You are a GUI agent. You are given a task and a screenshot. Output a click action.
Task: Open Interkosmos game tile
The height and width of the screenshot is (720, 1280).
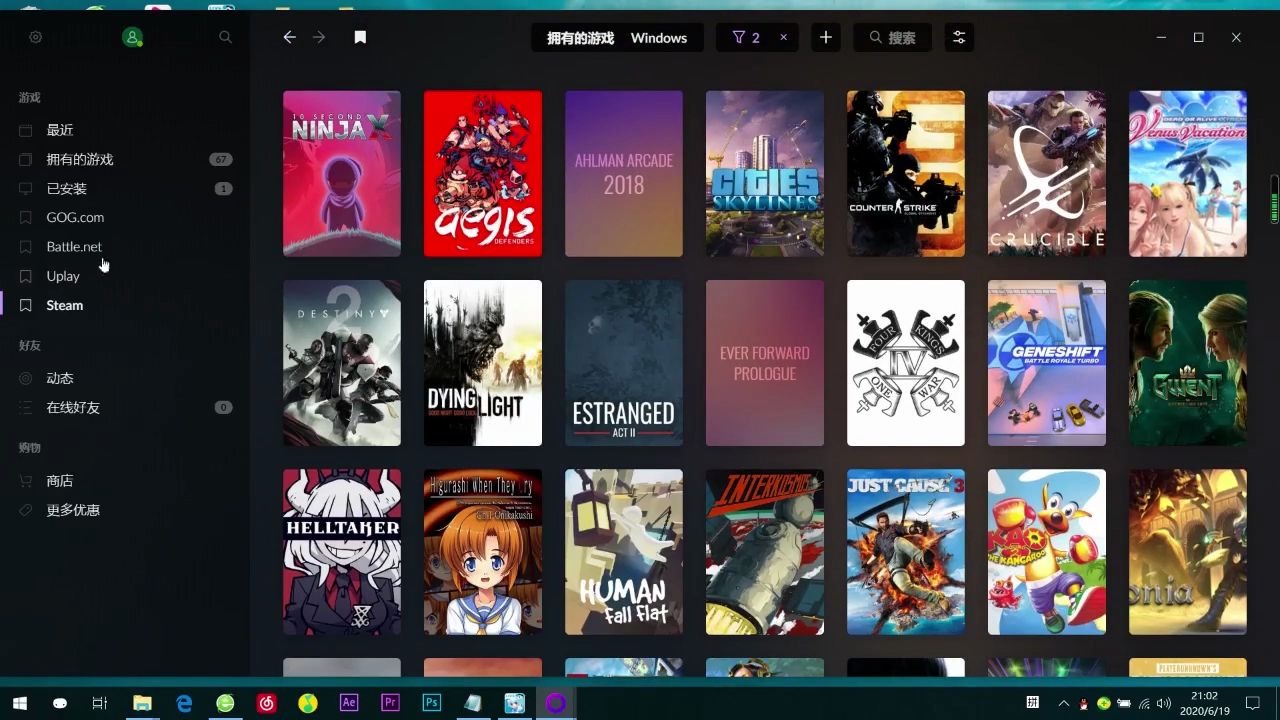pyautogui.click(x=765, y=552)
